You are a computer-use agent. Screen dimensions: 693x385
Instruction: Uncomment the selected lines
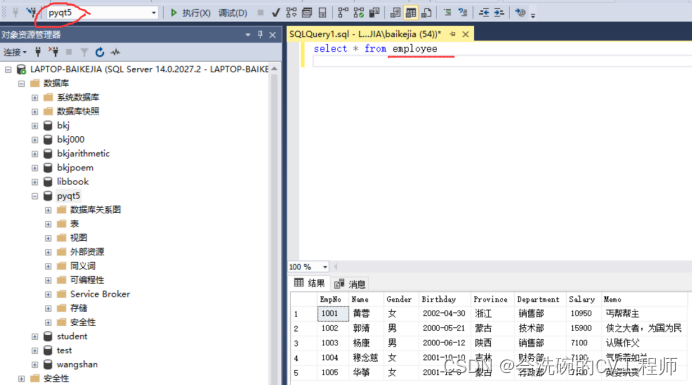click(x=463, y=12)
